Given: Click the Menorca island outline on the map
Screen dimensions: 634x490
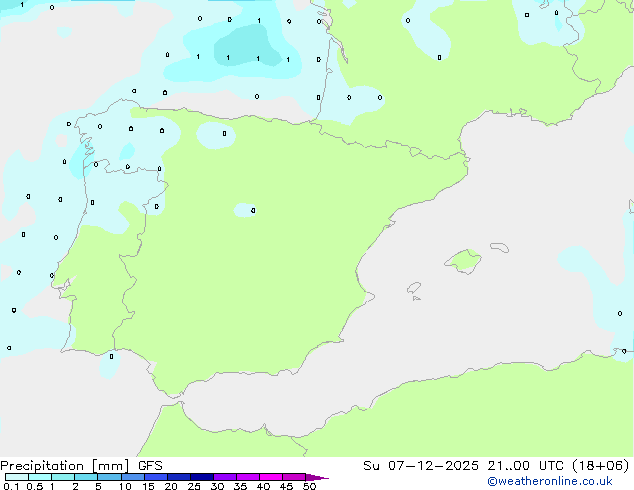Looking at the screenshot, I should (499, 247).
